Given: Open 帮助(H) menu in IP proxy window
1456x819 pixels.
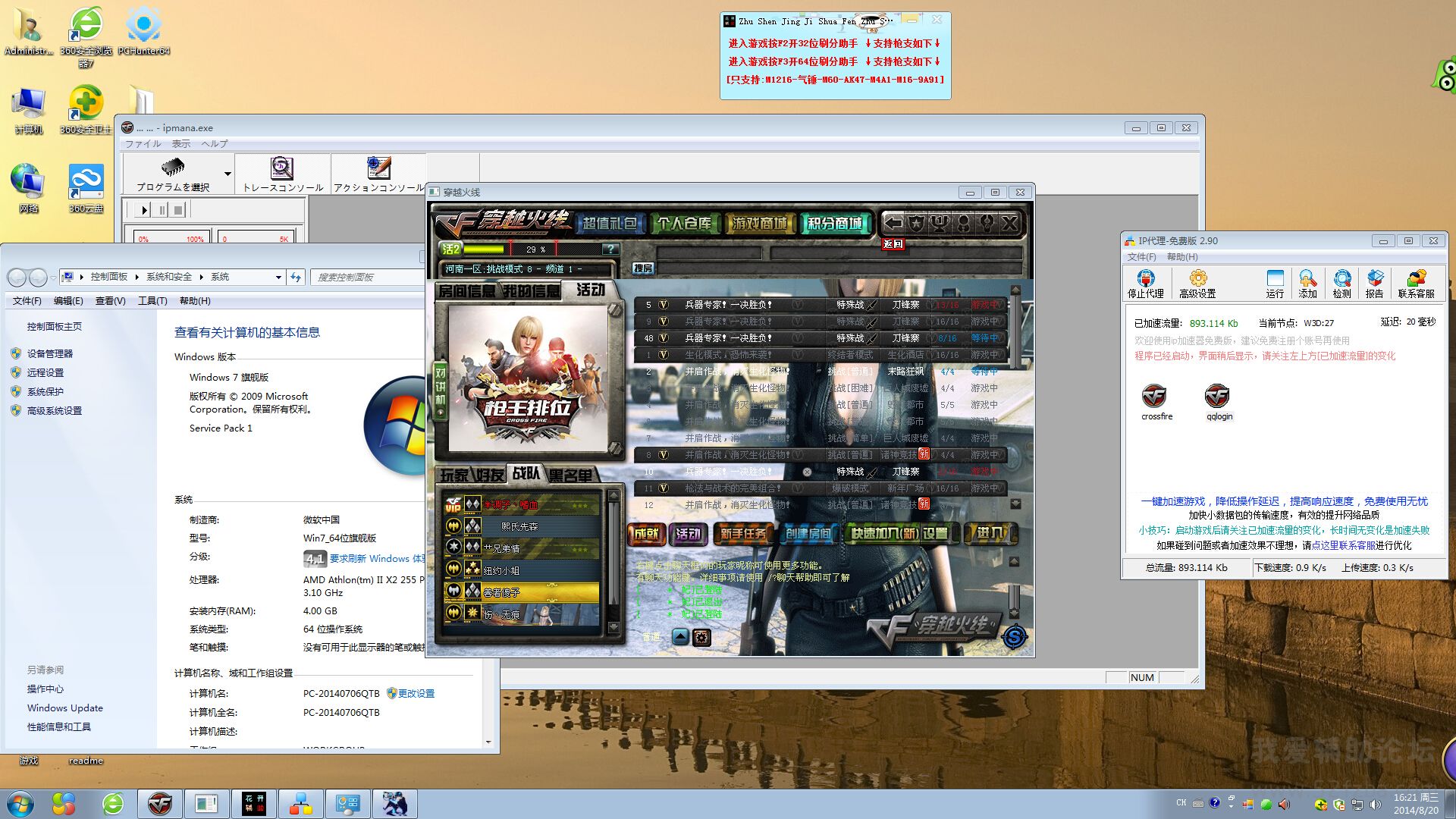Looking at the screenshot, I should tap(1182, 257).
